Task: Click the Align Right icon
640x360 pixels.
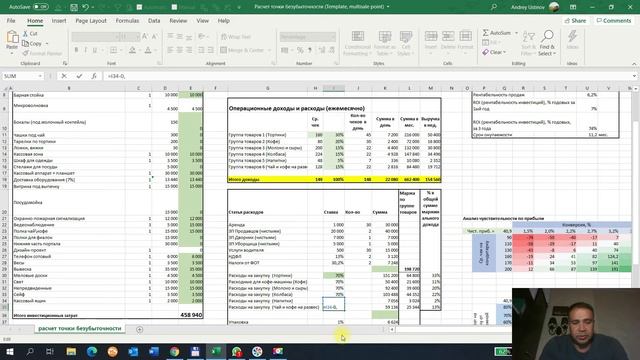Action: 189,50
